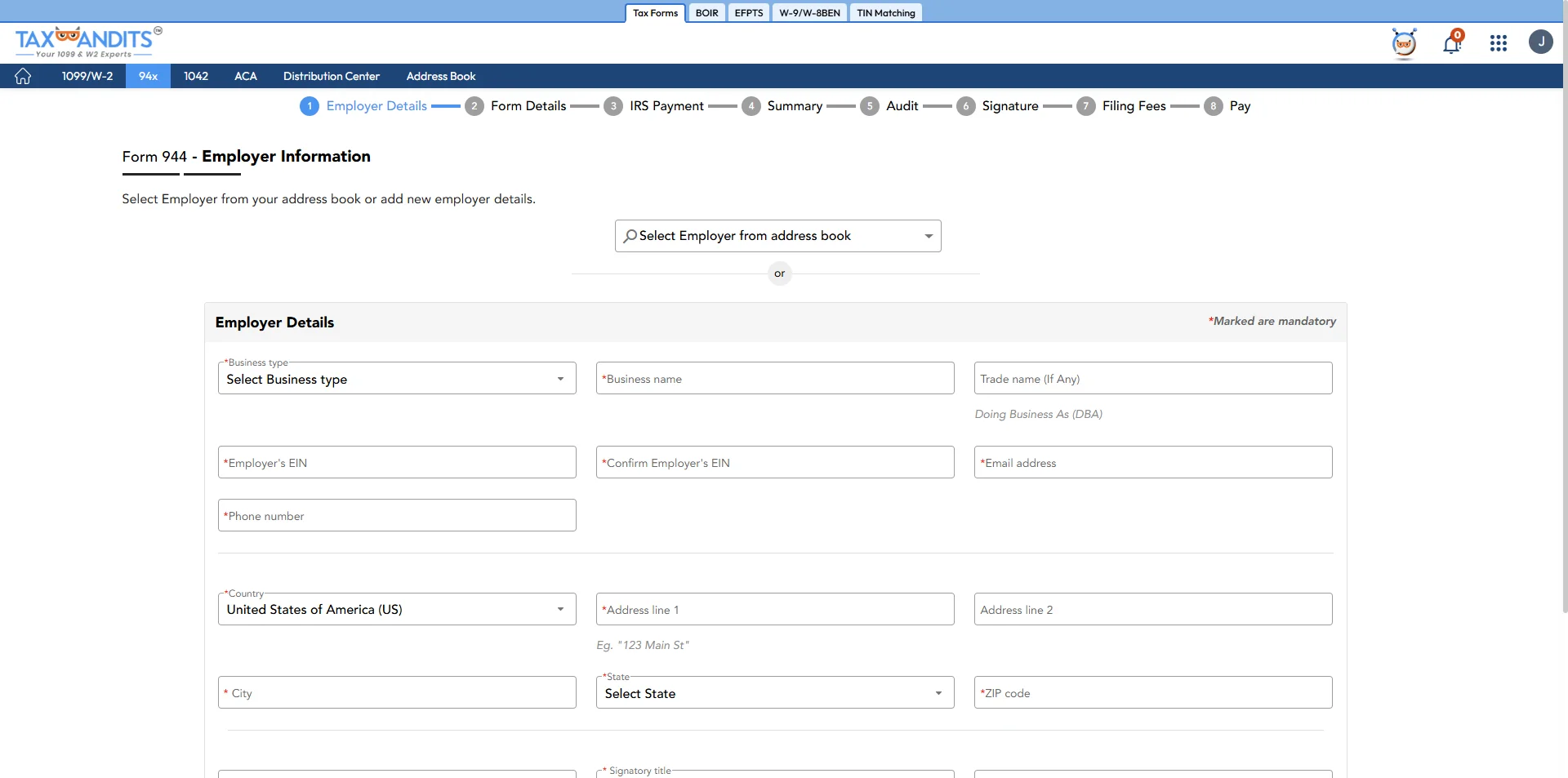1568x778 pixels.
Task: Open the notifications bell
Action: coord(1452,42)
